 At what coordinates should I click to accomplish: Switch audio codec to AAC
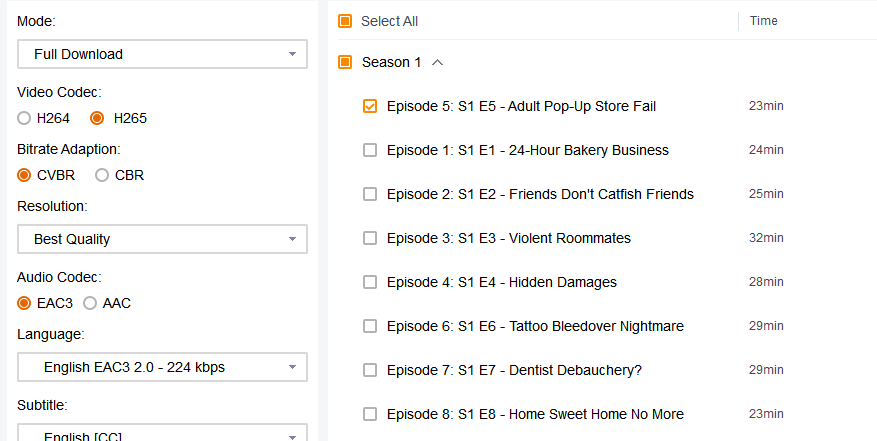(90, 303)
